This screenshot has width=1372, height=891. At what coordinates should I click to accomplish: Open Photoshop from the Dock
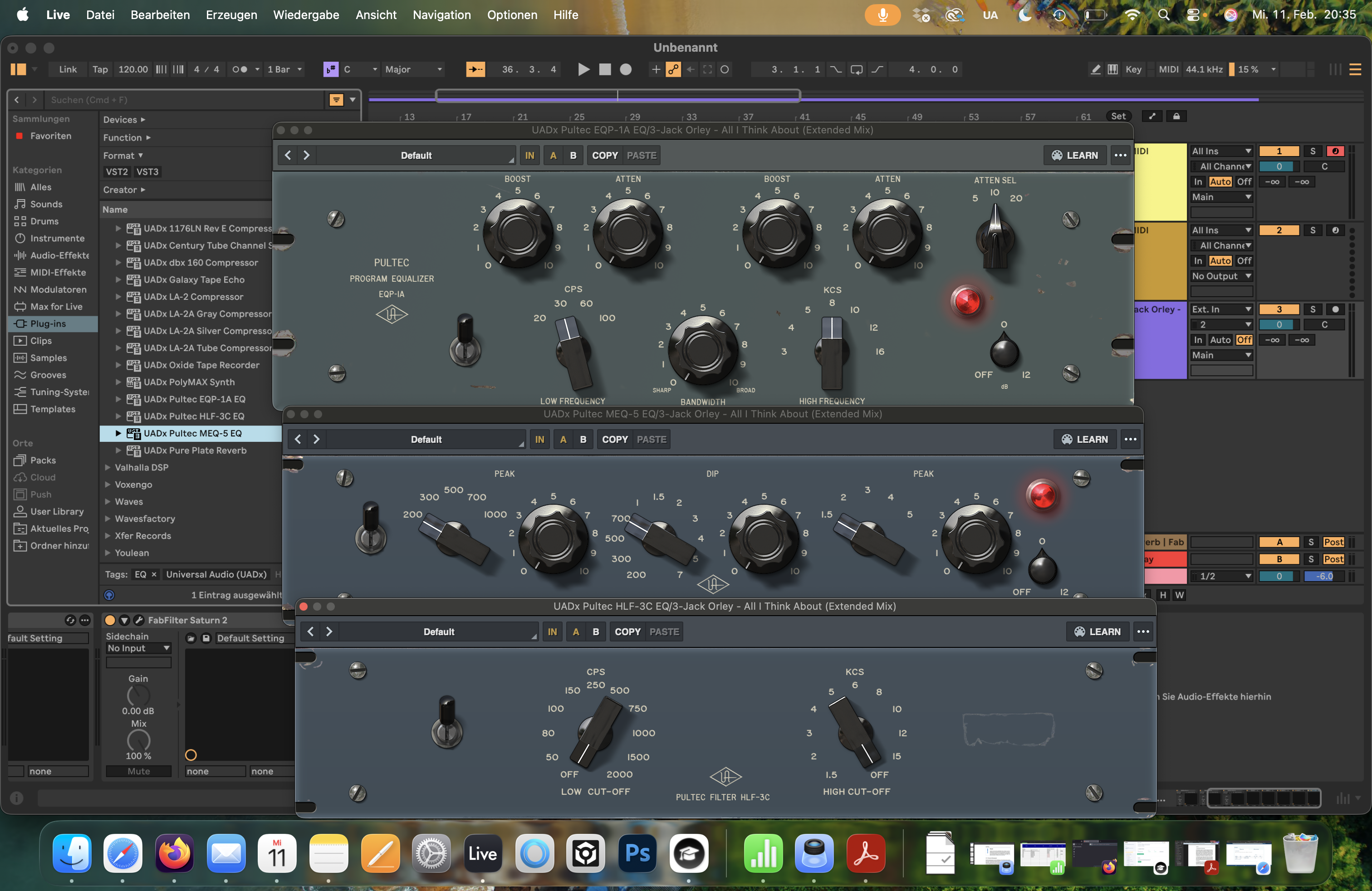637,855
